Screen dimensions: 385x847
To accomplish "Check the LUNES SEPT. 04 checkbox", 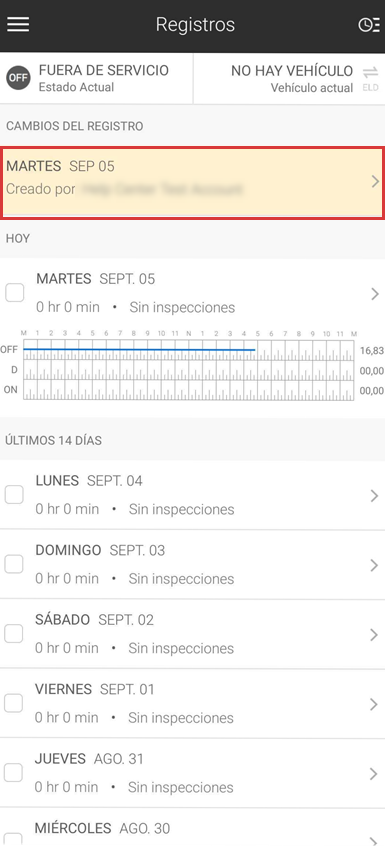I will (14, 495).
